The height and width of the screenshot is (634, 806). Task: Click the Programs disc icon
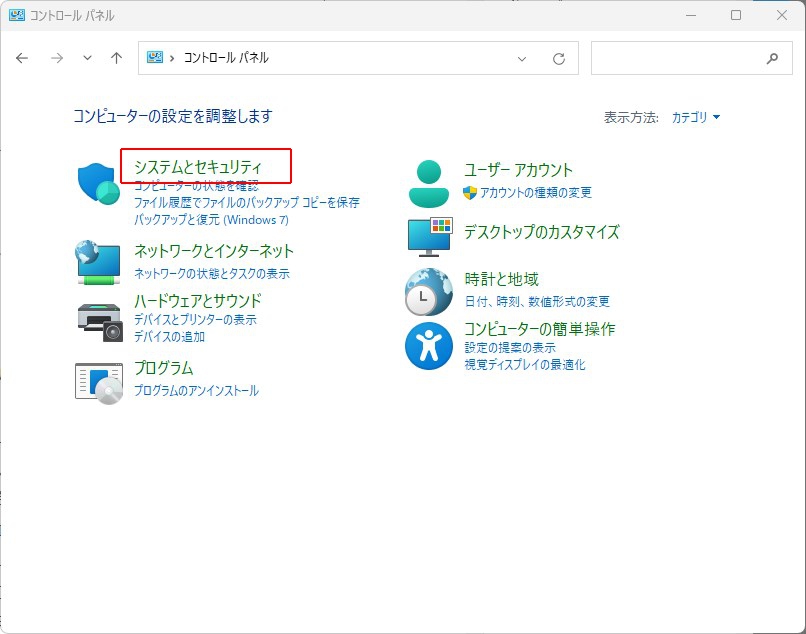pos(98,381)
